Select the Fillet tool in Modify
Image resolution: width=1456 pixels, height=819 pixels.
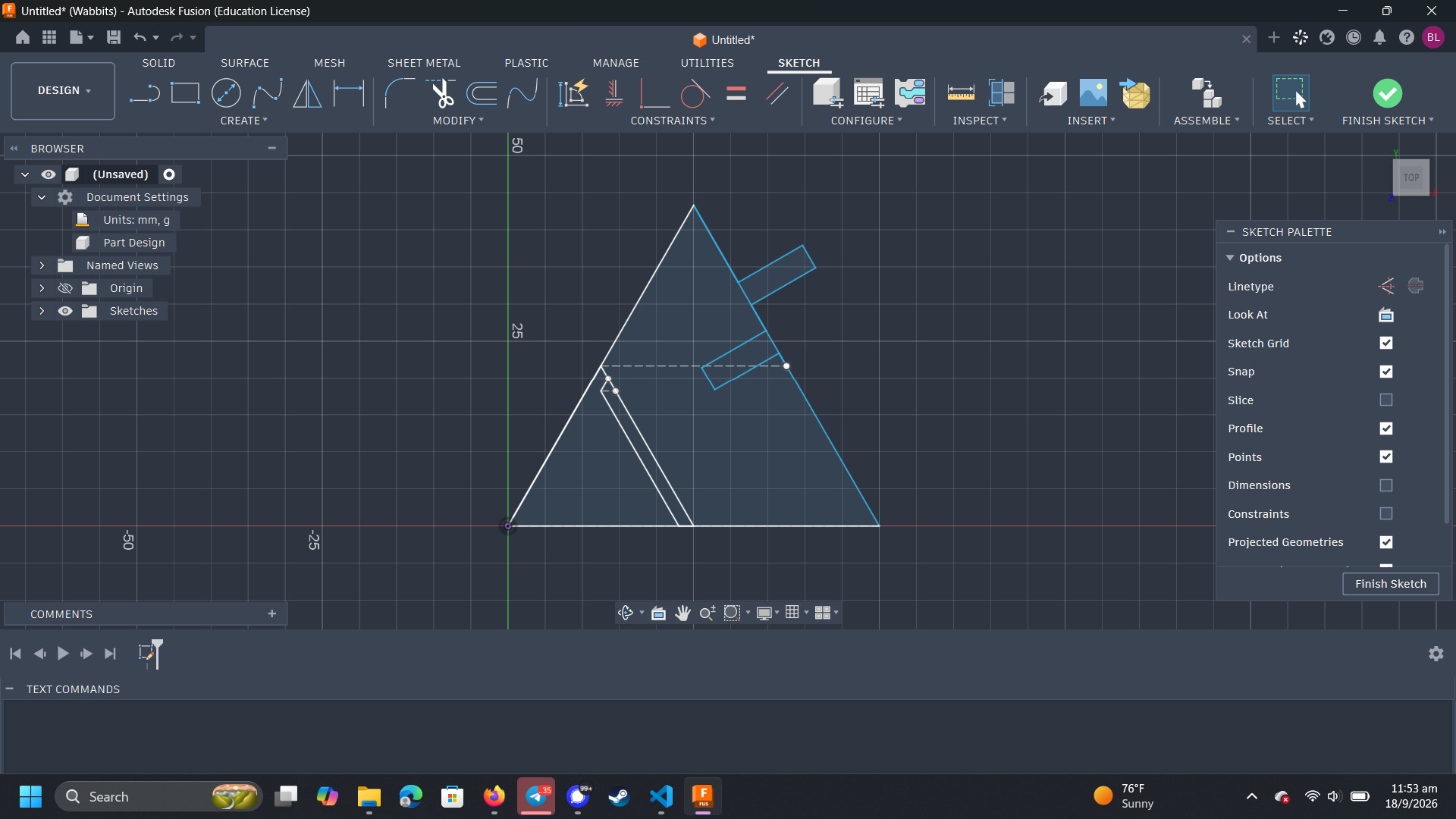(400, 94)
